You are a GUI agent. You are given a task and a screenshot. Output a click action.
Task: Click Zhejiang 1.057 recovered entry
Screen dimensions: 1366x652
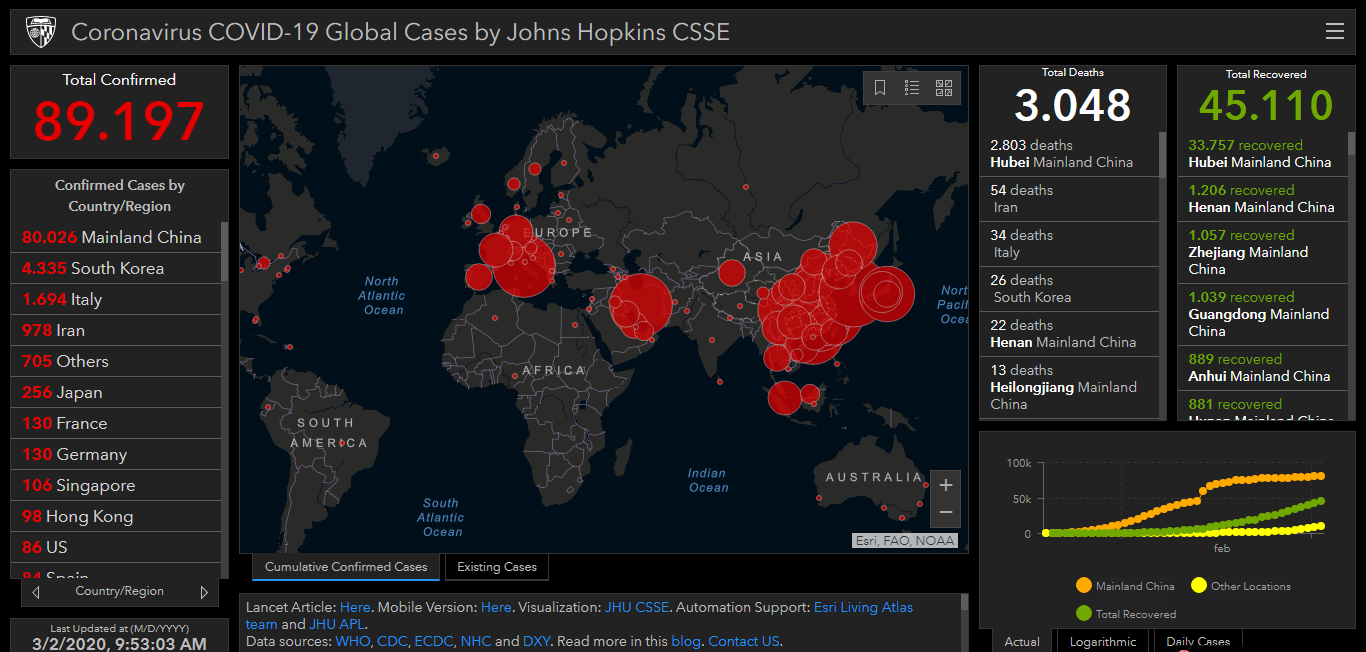pyautogui.click(x=1263, y=252)
